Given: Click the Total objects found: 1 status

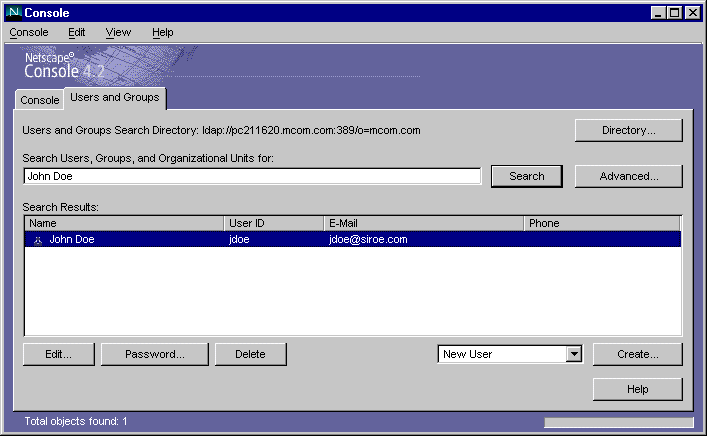Looking at the screenshot, I should click(x=76, y=421).
